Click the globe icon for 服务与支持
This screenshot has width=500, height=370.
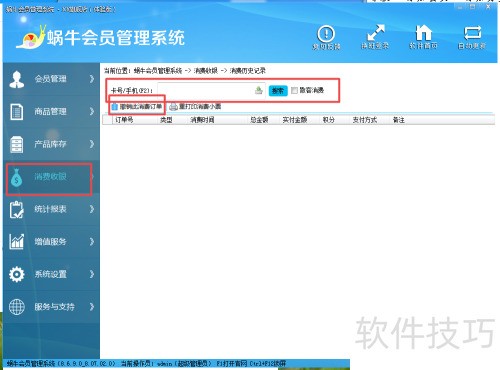click(17, 307)
